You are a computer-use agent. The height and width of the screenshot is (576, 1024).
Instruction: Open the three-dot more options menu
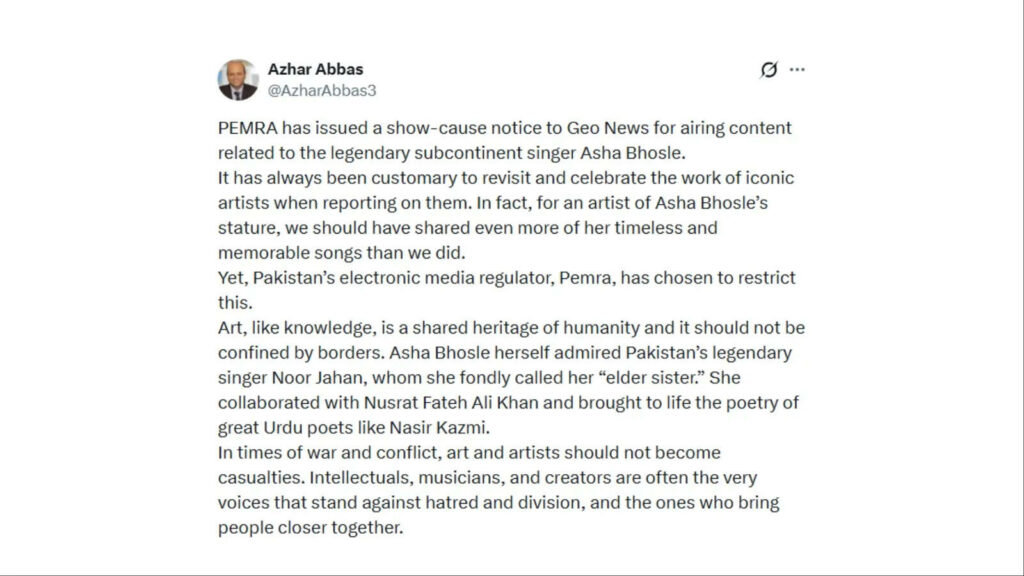pos(797,70)
